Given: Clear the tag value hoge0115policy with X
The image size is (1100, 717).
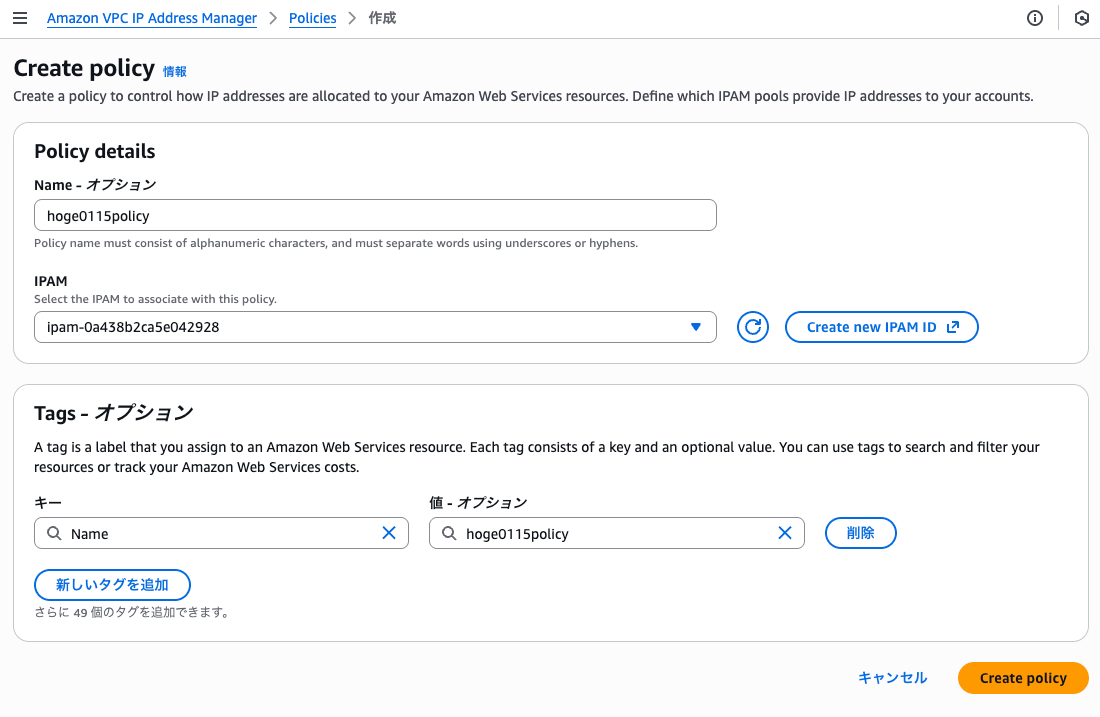Looking at the screenshot, I should coord(785,533).
